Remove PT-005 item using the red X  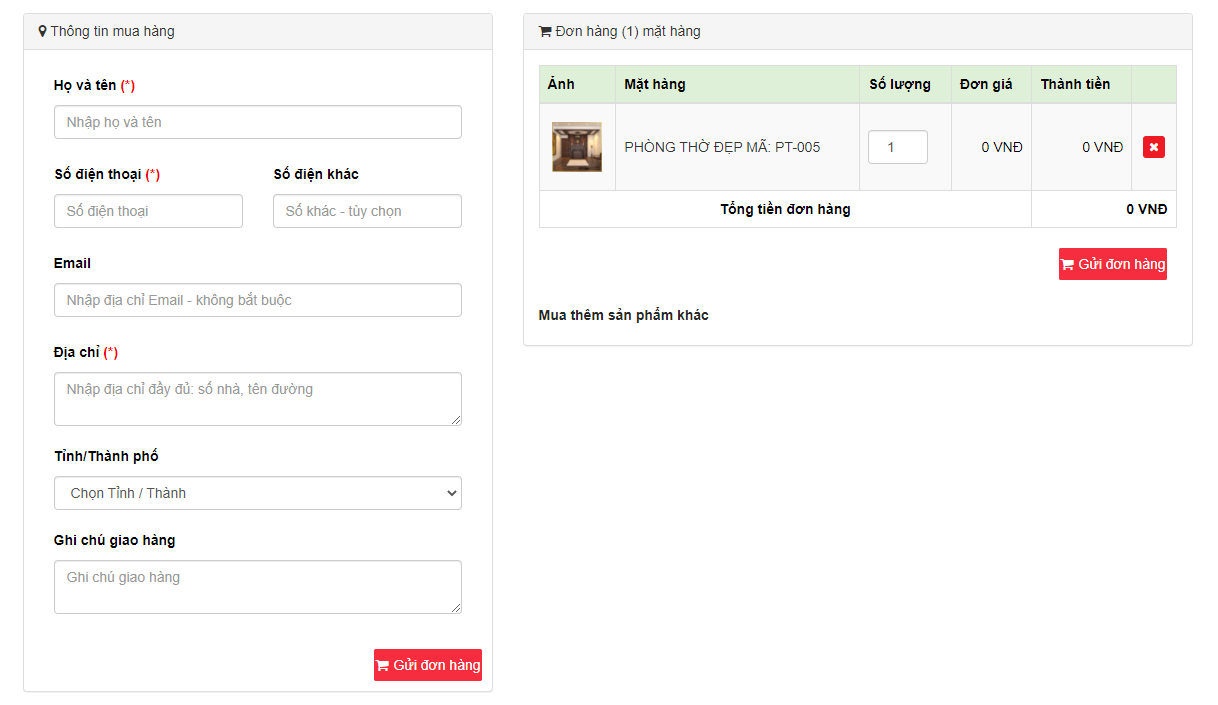1153,147
